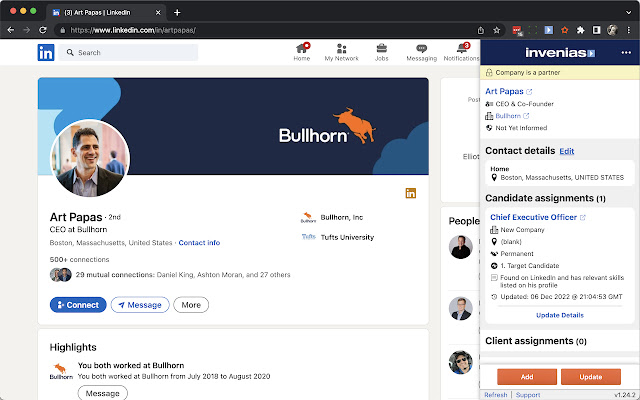Click the Support link in Invenias footer
Screen dimensions: 640x400
coord(528,395)
